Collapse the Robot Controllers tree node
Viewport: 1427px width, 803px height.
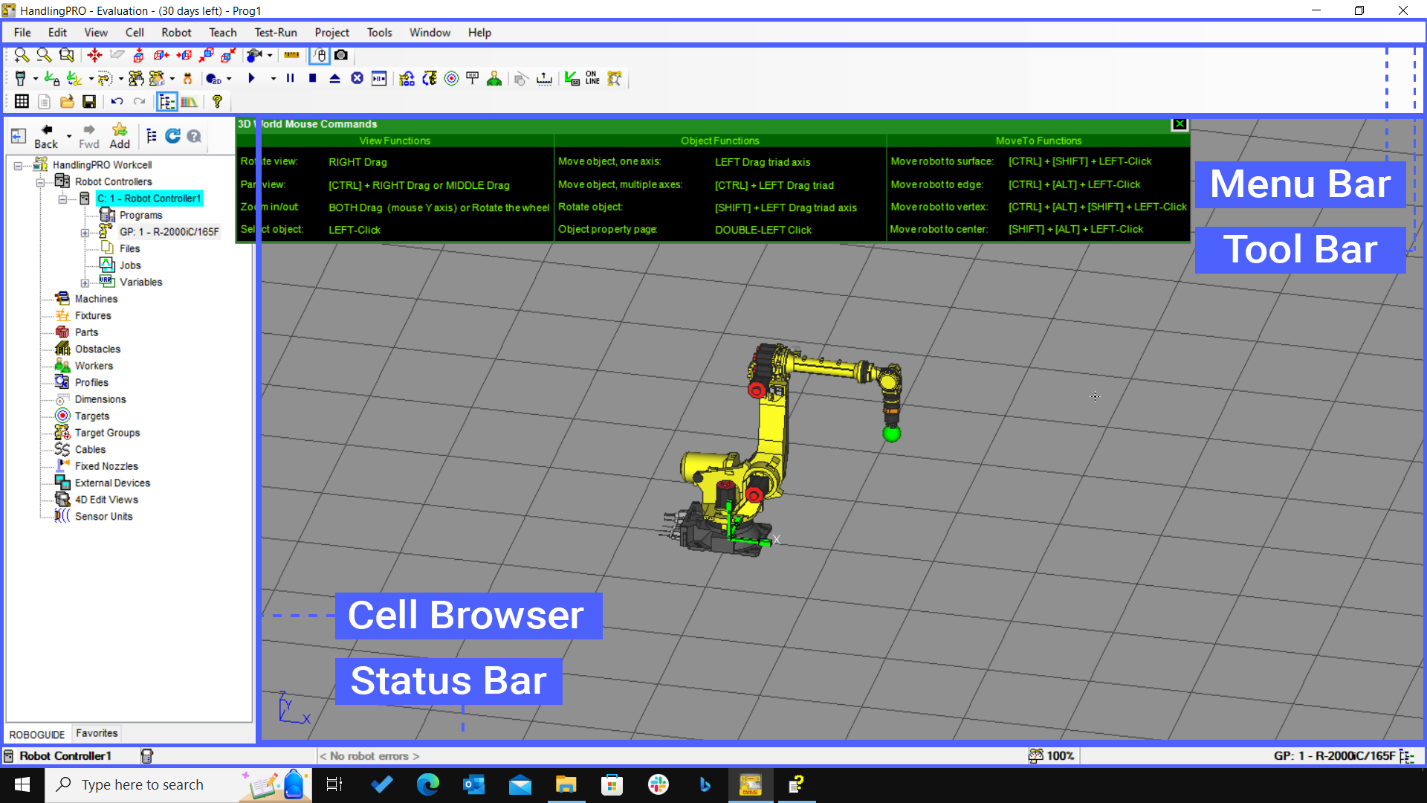[41, 182]
